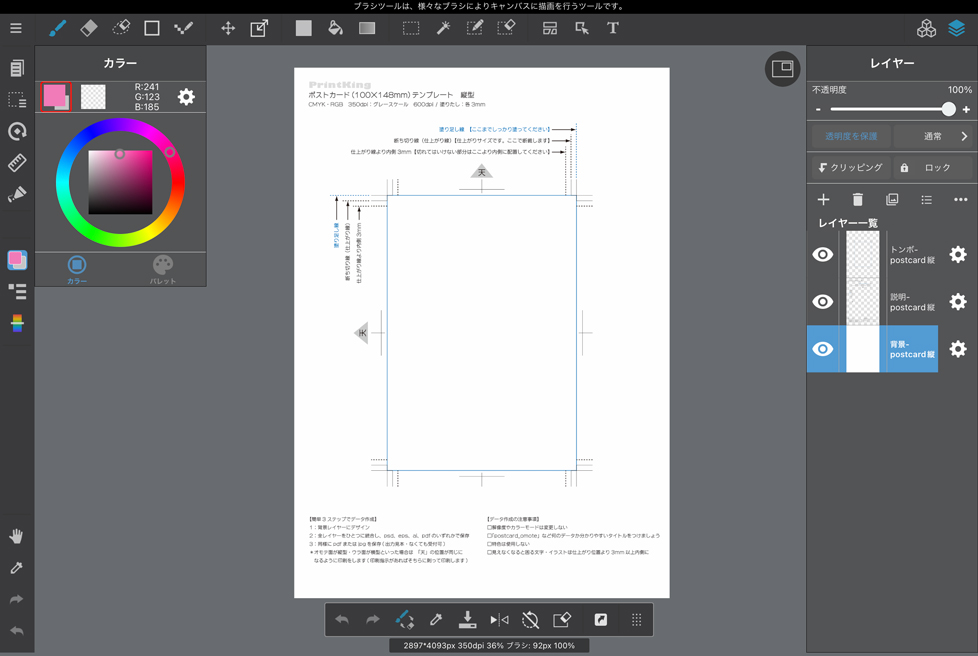Hide the トンボ-postcard layer

(x=823, y=255)
